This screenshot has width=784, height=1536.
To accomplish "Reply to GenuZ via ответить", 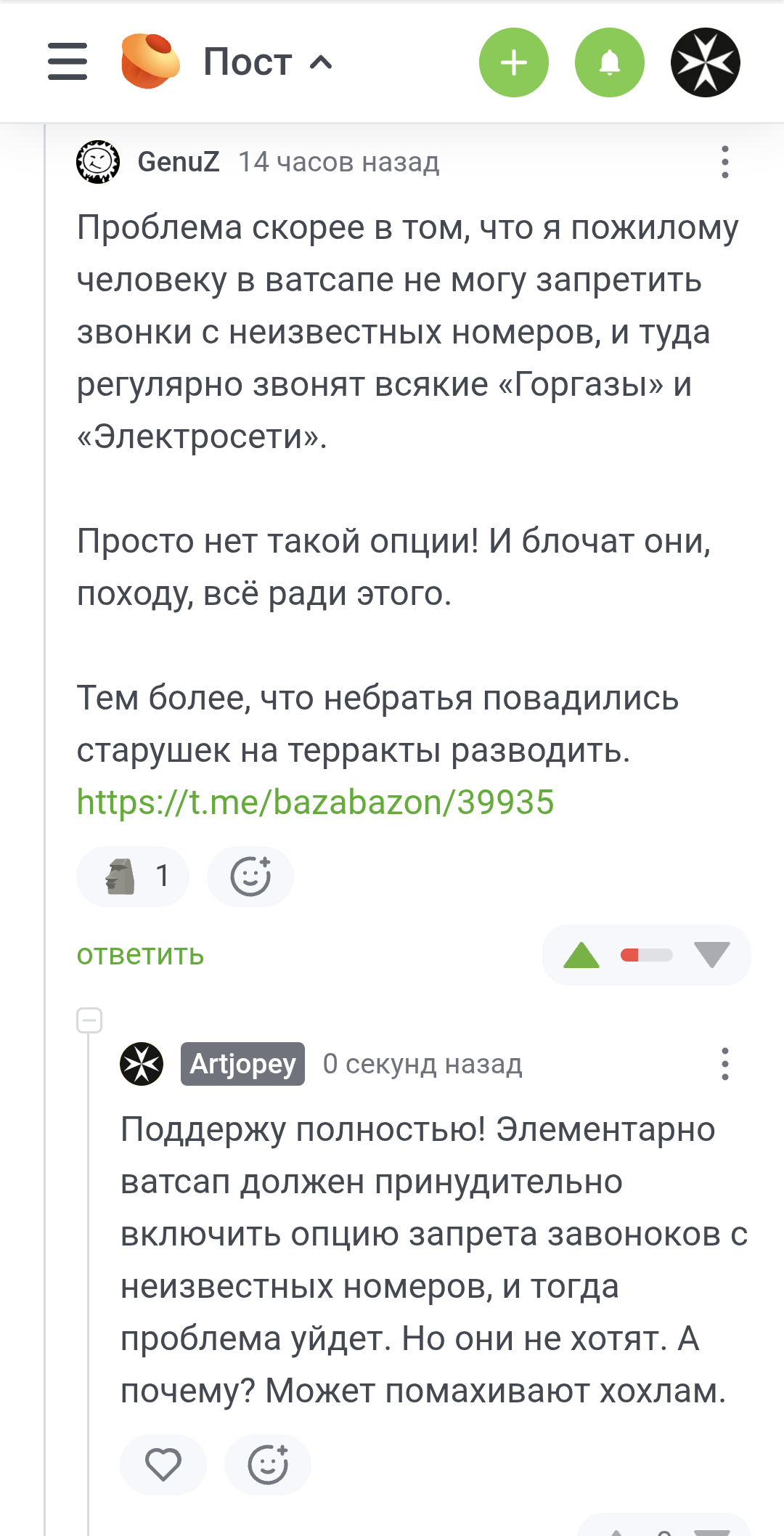I will point(140,955).
